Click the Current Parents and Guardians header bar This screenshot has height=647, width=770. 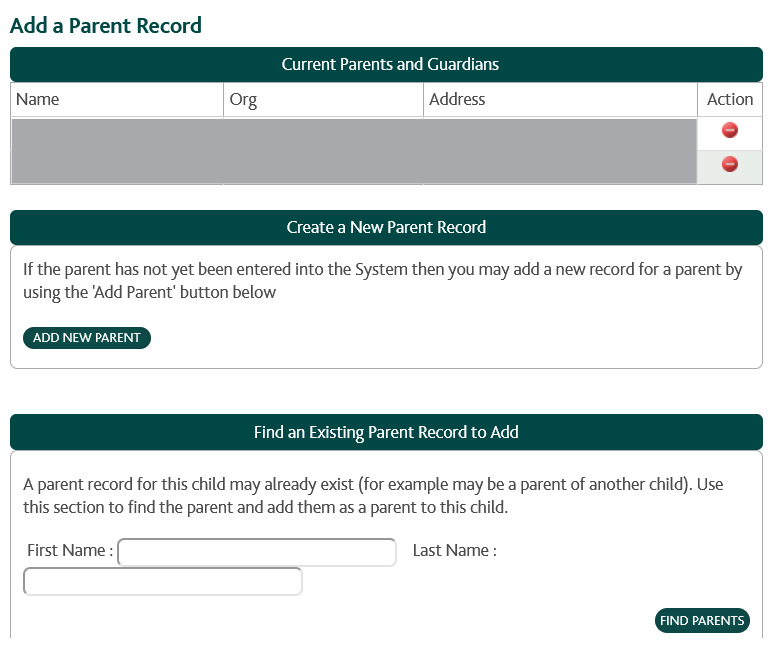(x=386, y=64)
